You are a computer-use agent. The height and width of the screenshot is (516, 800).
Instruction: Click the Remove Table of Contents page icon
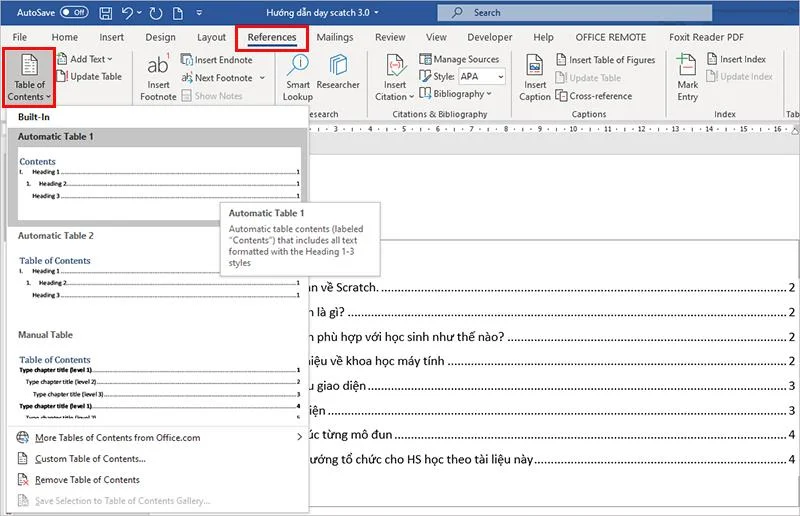pos(22,480)
